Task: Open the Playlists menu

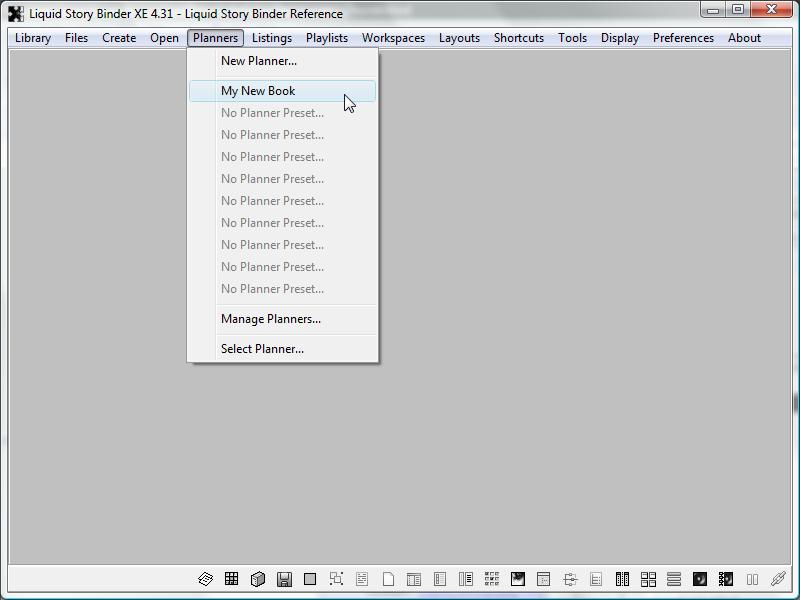Action: 327,38
